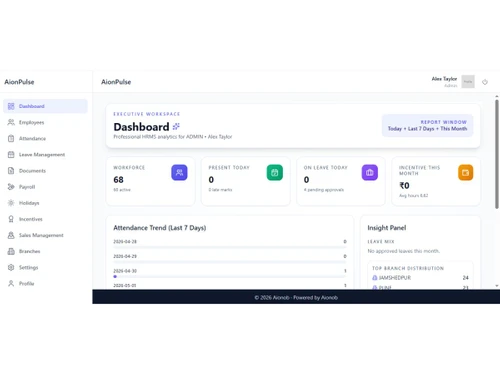Click the Workforce 68 card
Image resolution: width=500 pixels, height=375 pixels.
click(x=151, y=181)
